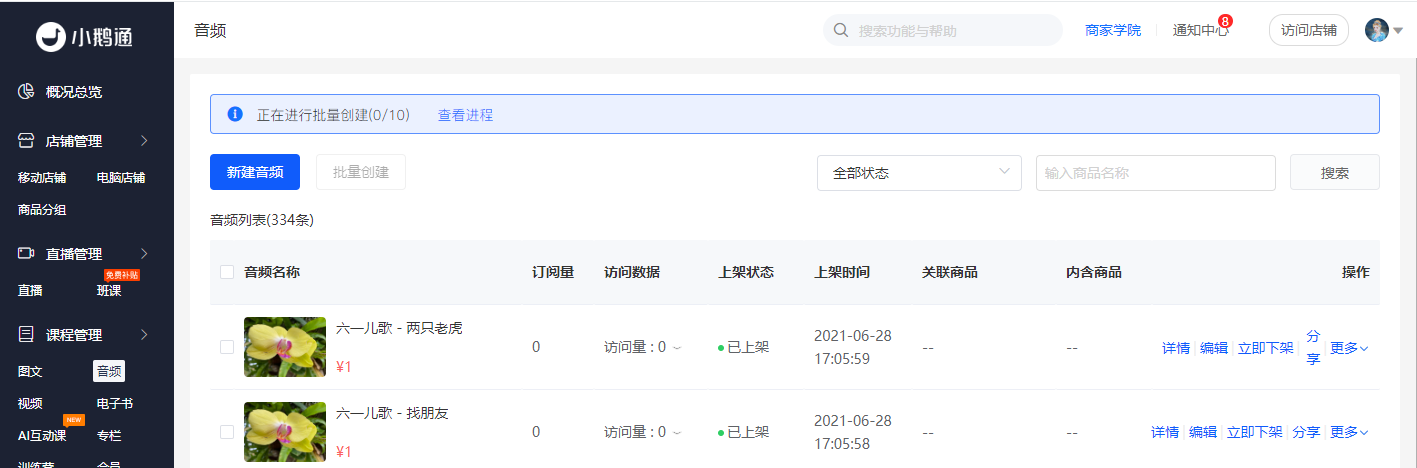Open 更多 dropdown for 找朋友 row
This screenshot has height=468, width=1417.
point(1349,432)
